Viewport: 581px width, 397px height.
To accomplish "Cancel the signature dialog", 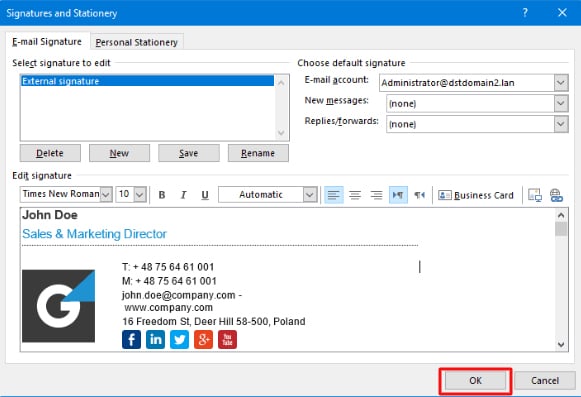I will (545, 381).
